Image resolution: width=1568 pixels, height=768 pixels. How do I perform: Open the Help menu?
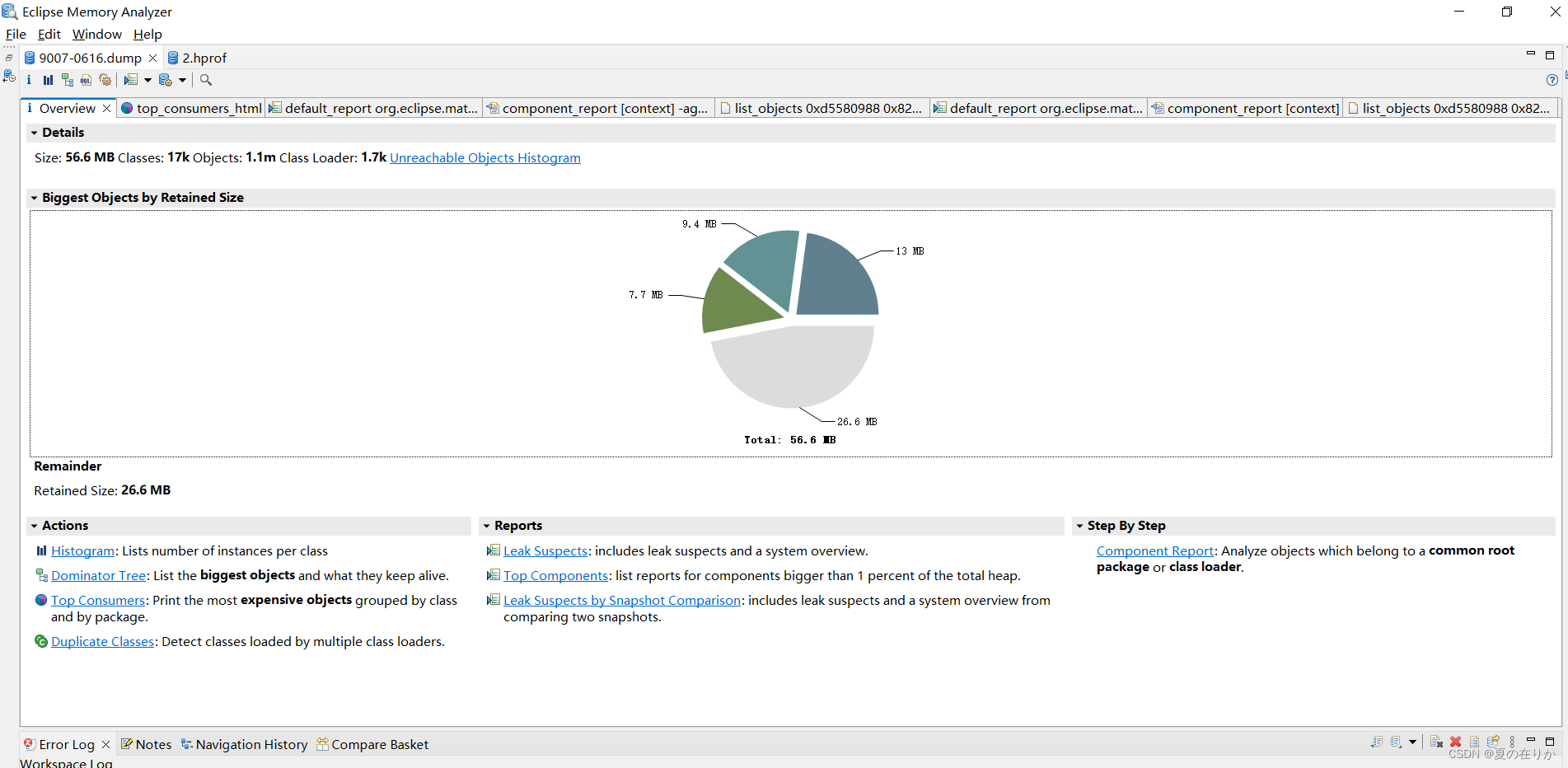coord(147,34)
